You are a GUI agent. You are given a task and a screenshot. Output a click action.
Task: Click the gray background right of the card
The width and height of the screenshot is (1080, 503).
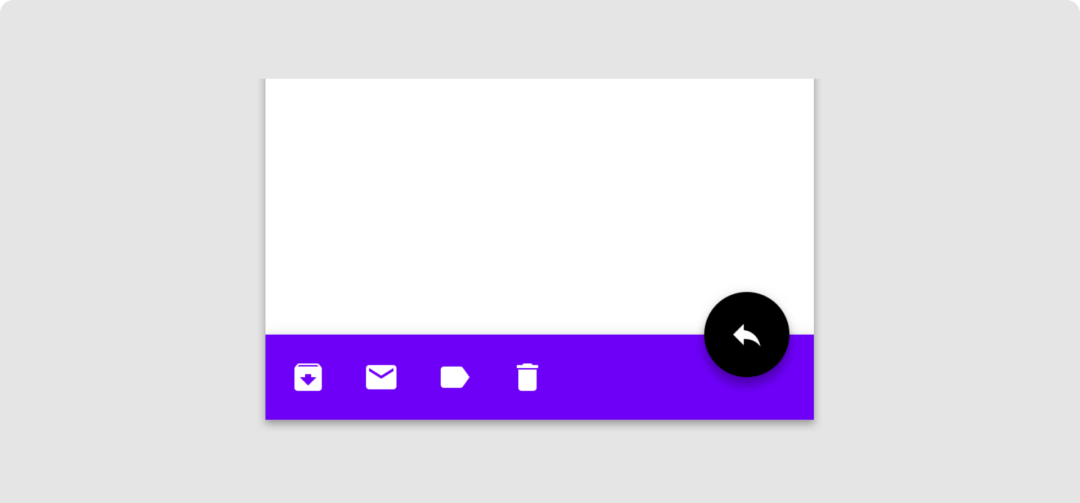pos(947,252)
